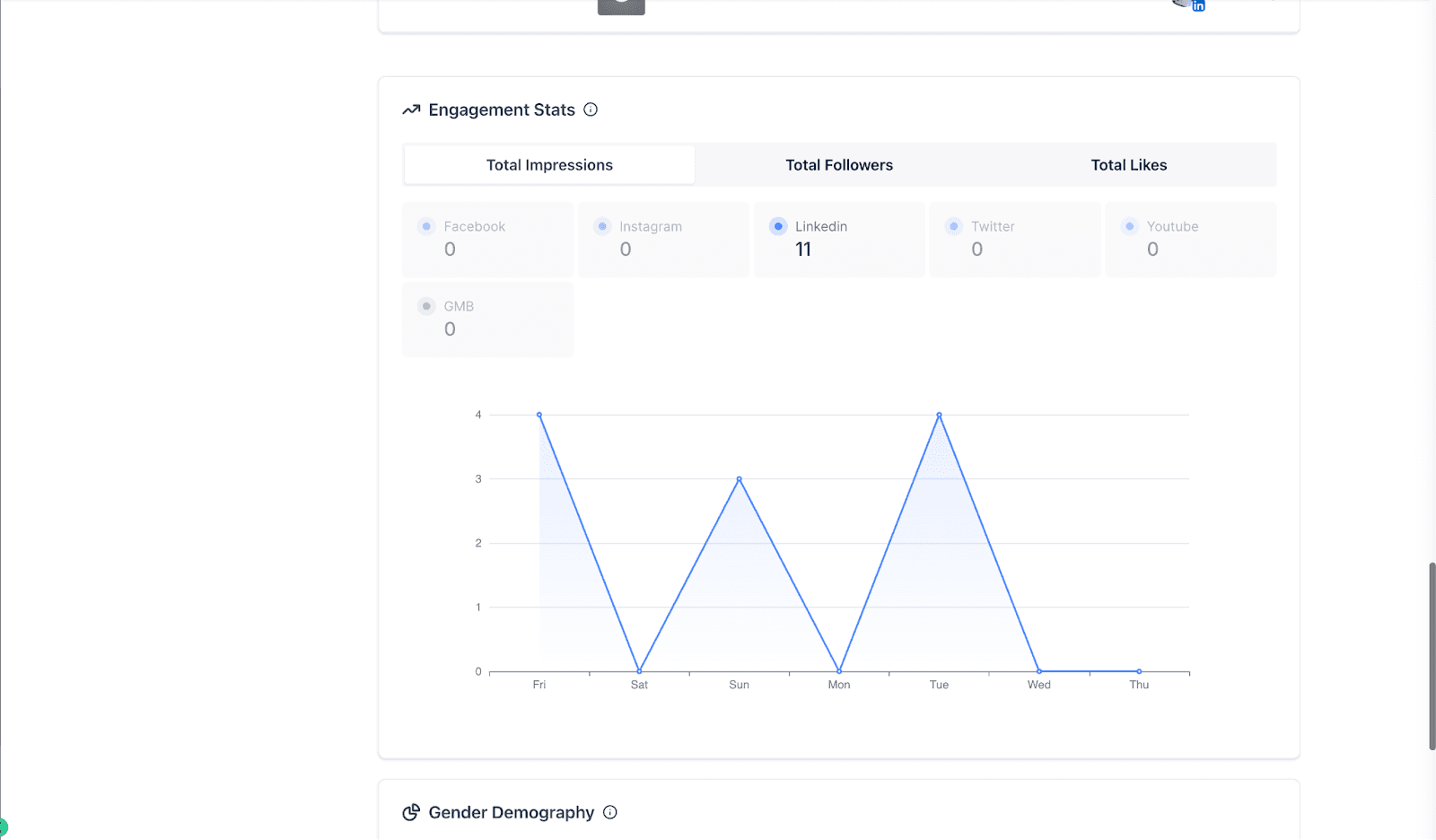Click the Mon axis label
Screen dimensions: 1436x840
839,685
